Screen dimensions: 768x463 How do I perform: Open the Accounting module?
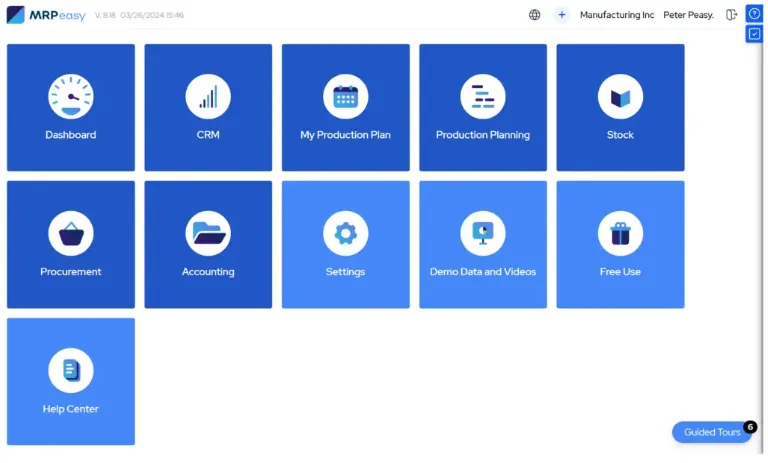208,244
